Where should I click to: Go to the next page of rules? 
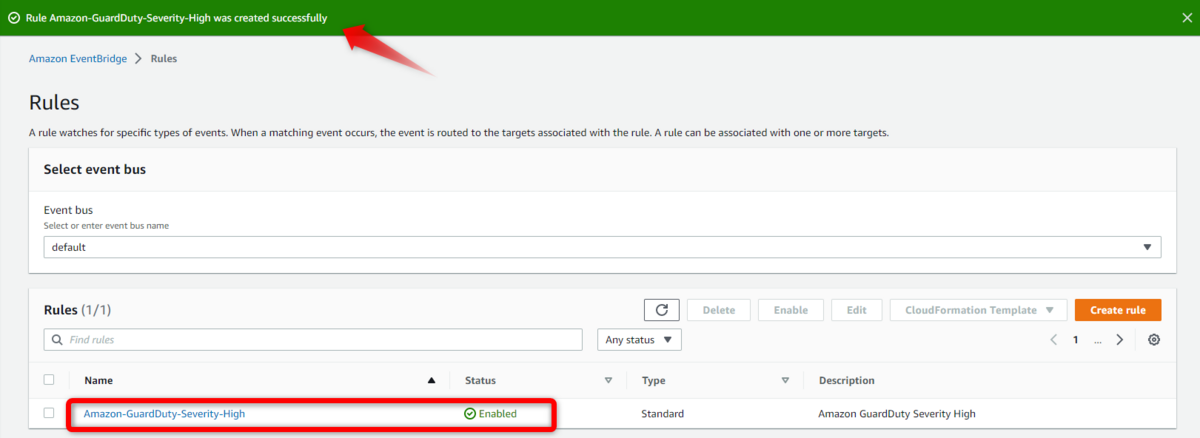pos(1120,340)
